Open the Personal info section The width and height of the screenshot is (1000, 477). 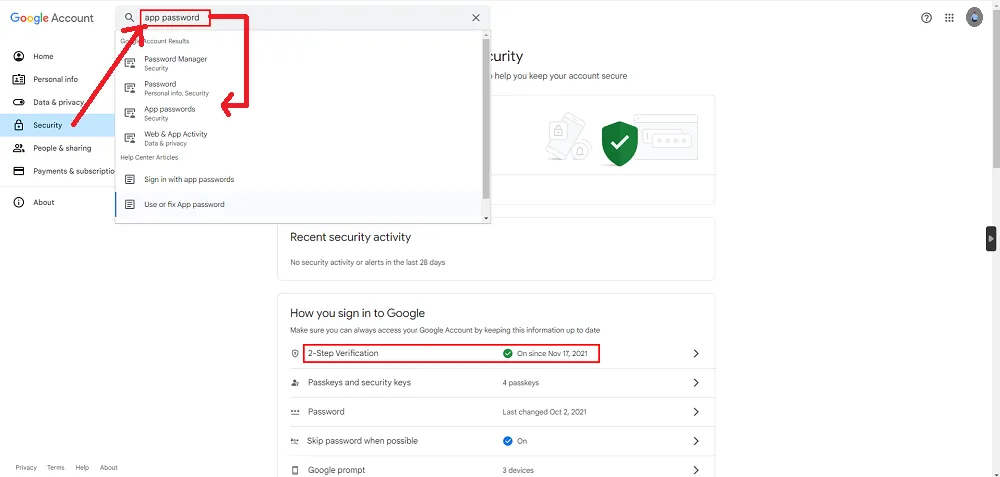pyautogui.click(x=55, y=79)
